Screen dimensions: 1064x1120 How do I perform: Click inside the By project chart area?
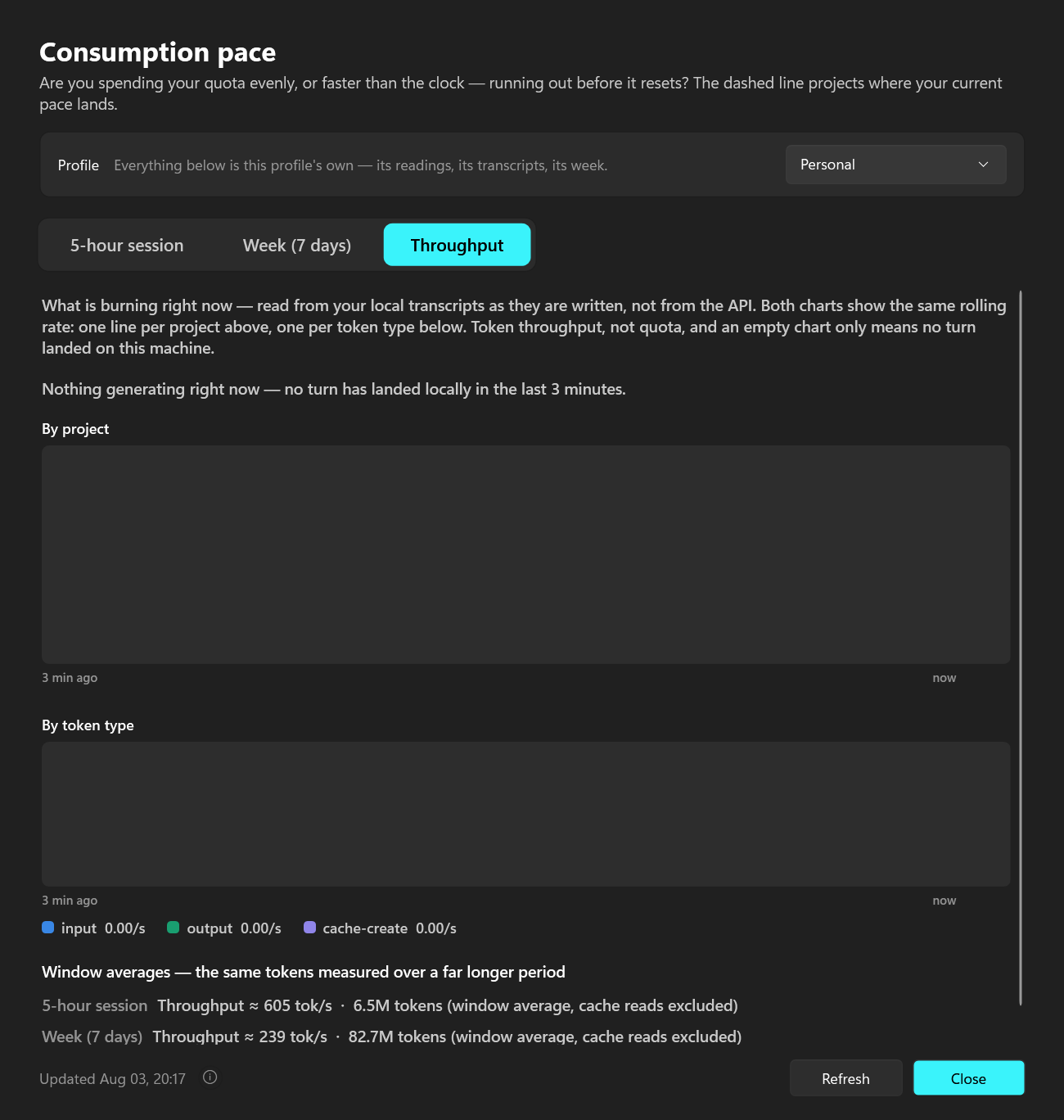point(525,554)
